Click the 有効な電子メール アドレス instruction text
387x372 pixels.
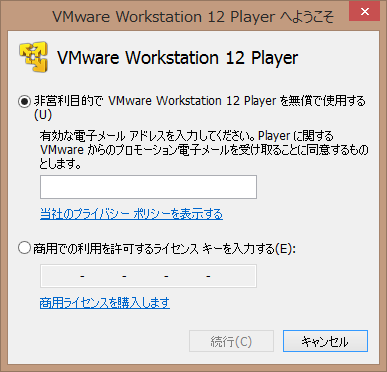204,150
